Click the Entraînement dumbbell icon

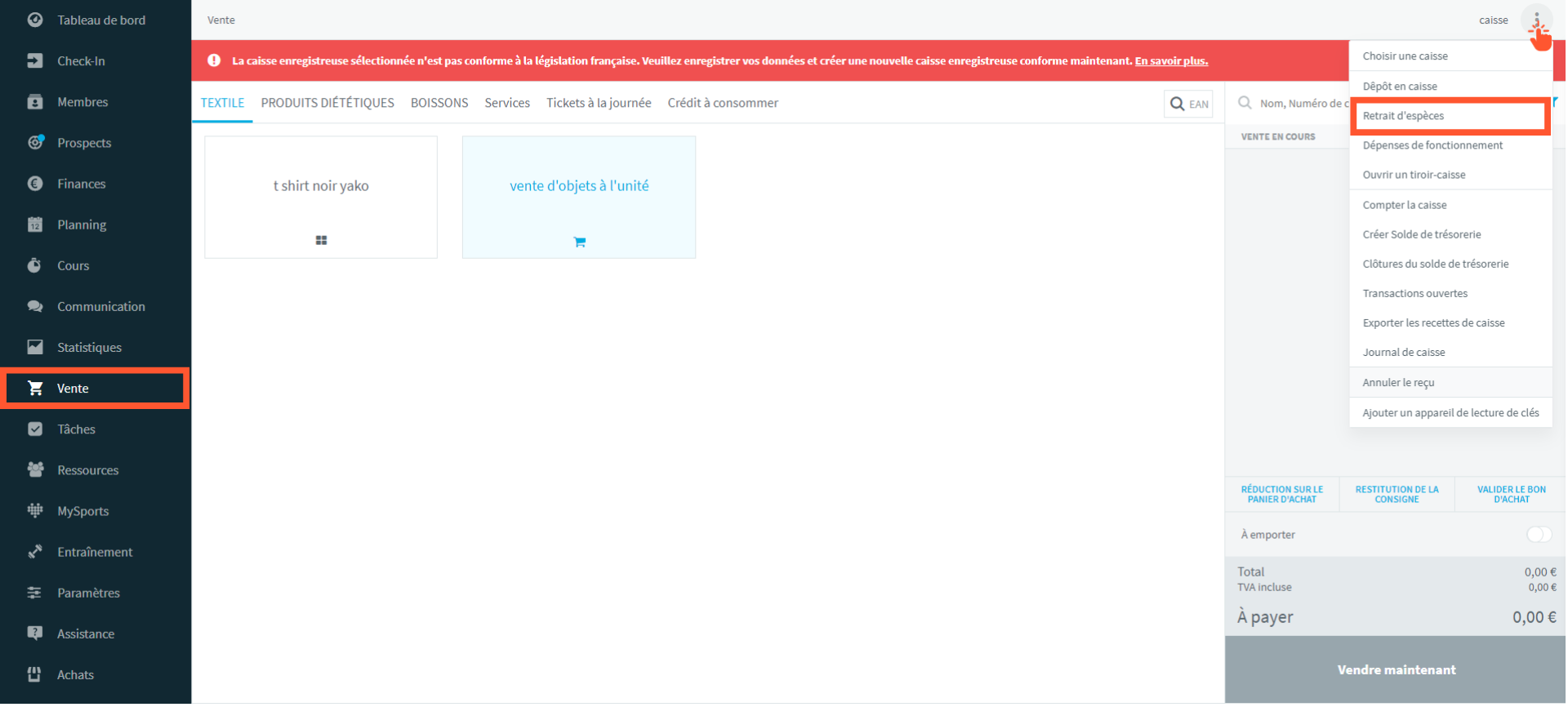[x=35, y=552]
